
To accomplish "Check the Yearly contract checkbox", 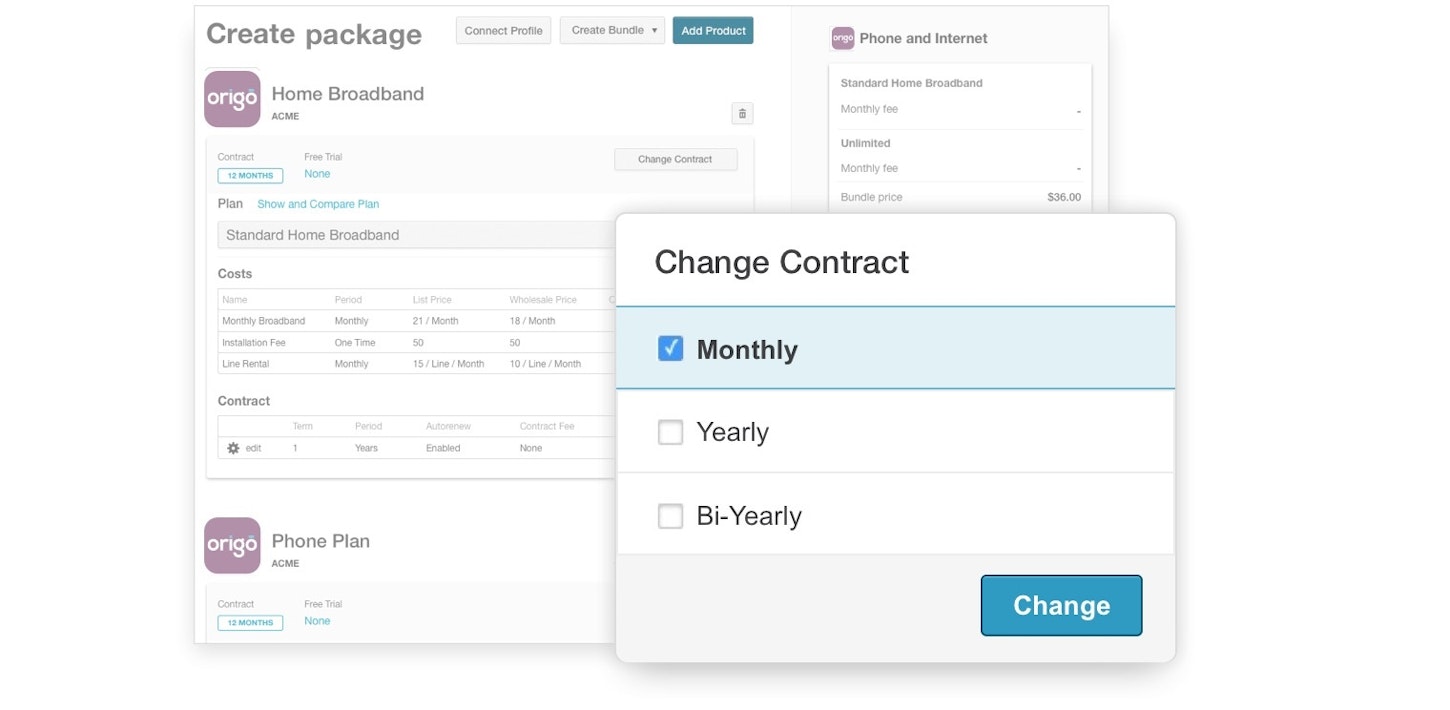I will pyautogui.click(x=671, y=432).
